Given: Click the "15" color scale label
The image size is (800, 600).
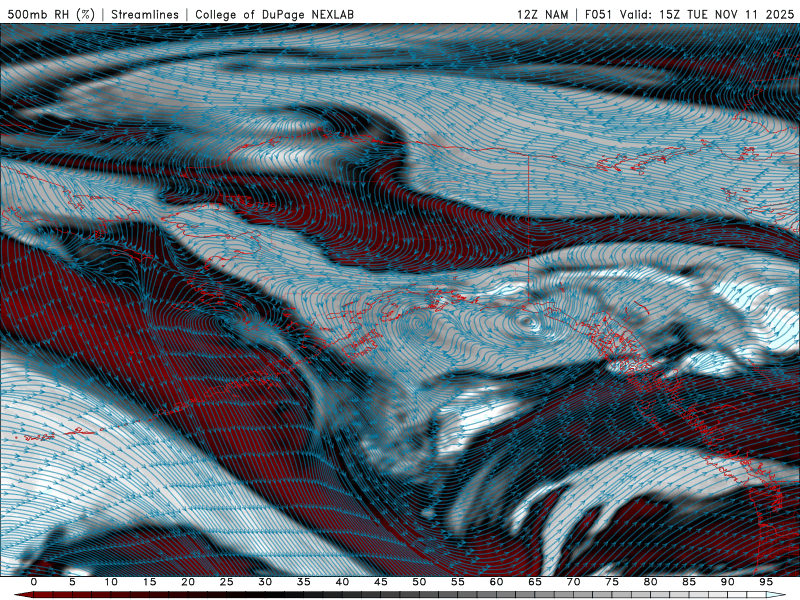Looking at the screenshot, I should click(x=149, y=582).
